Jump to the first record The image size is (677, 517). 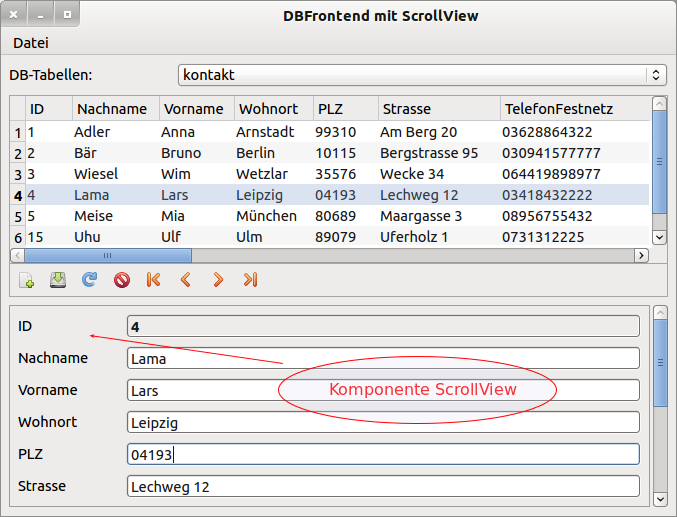pyautogui.click(x=153, y=280)
